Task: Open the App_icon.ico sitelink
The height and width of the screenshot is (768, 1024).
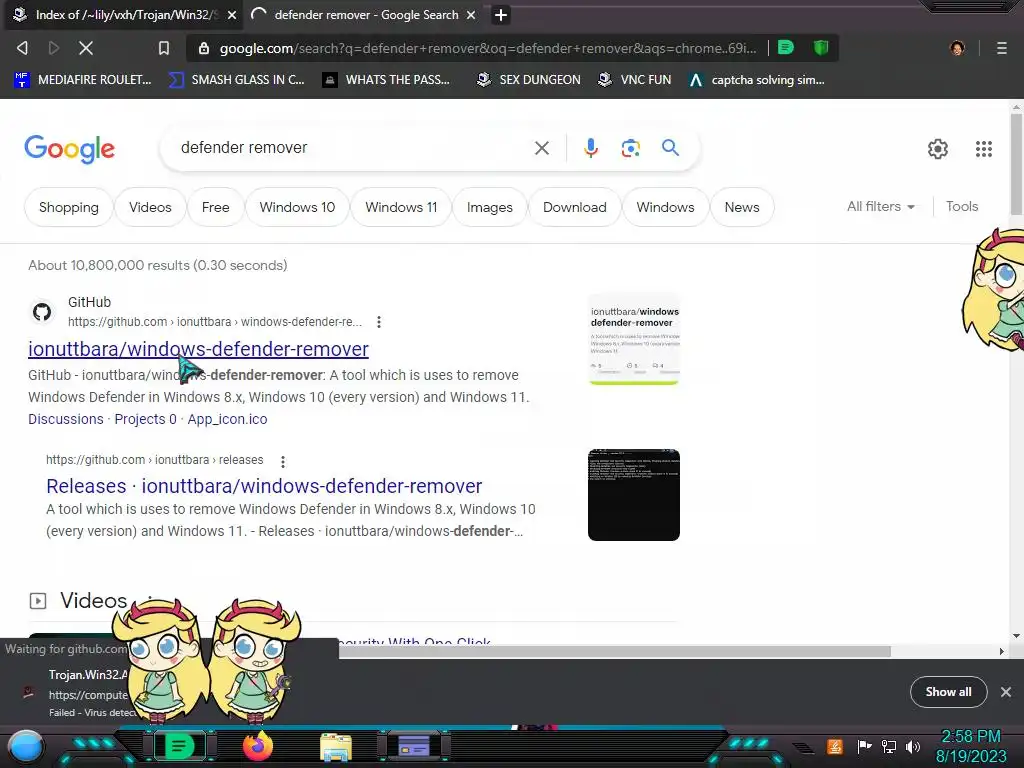Action: 227,419
